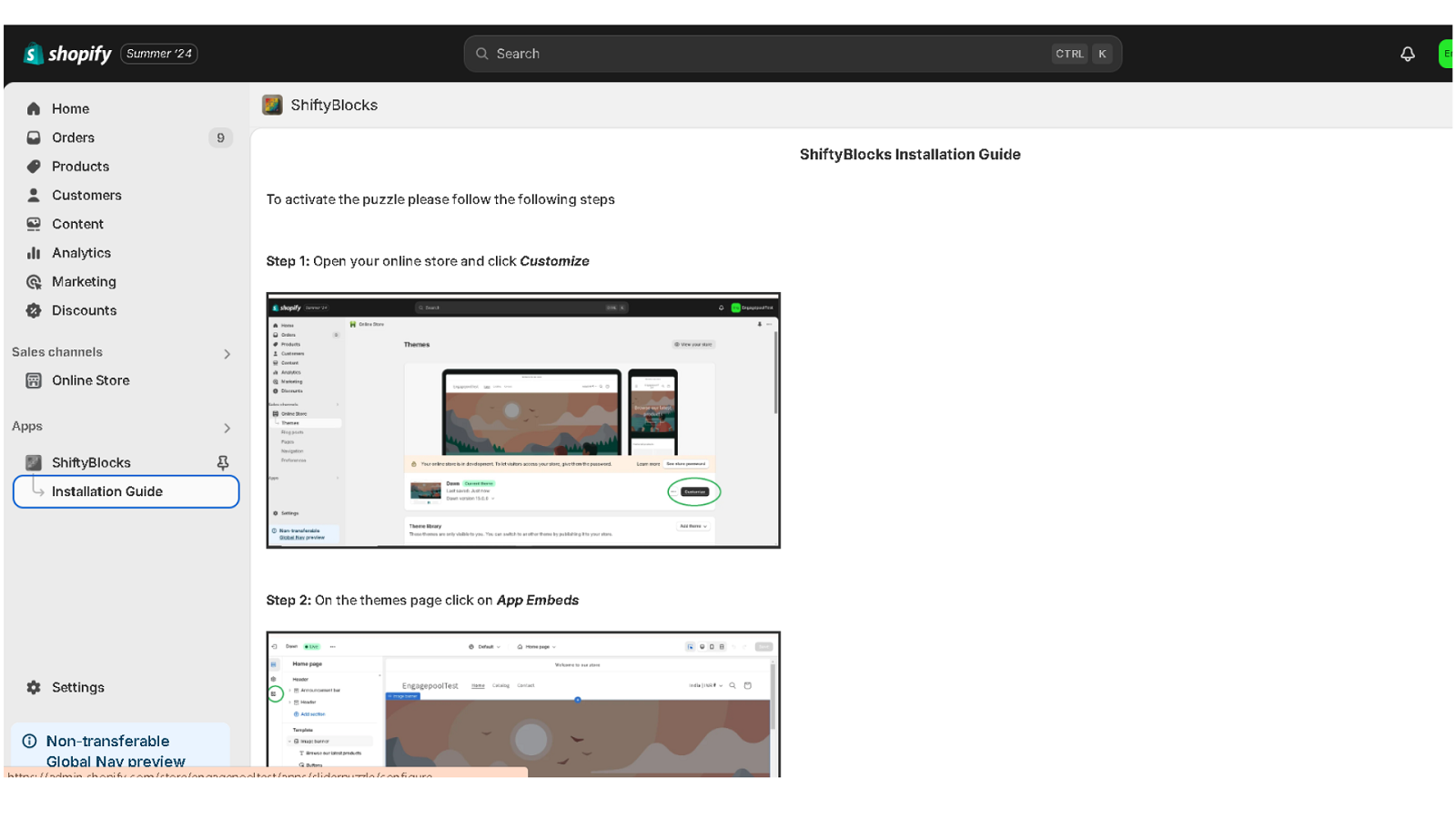This screenshot has height=819, width=1456.
Task: Click the Settings gear icon
Action: coord(34,687)
